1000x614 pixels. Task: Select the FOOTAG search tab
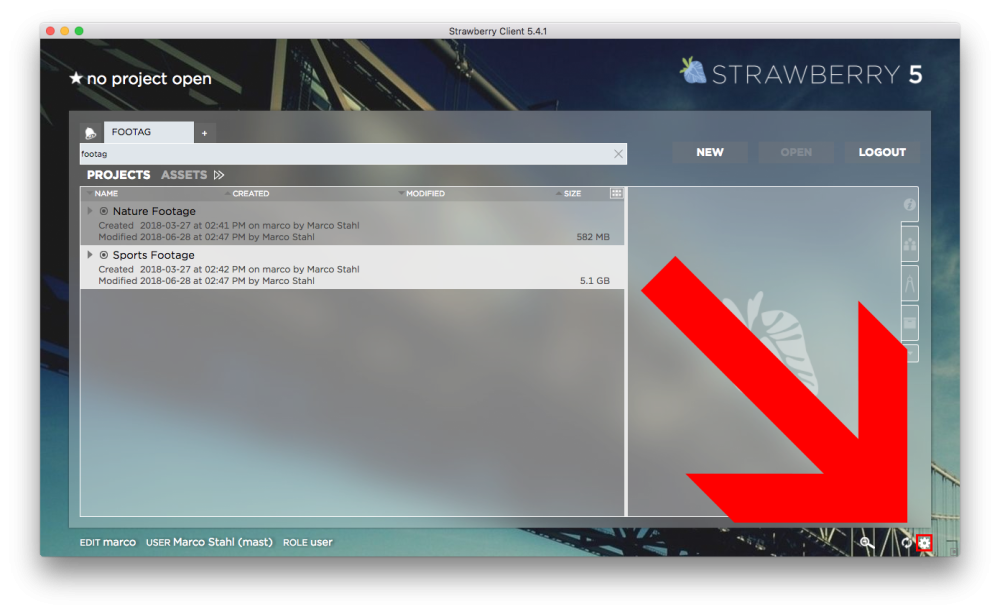[x=148, y=132]
